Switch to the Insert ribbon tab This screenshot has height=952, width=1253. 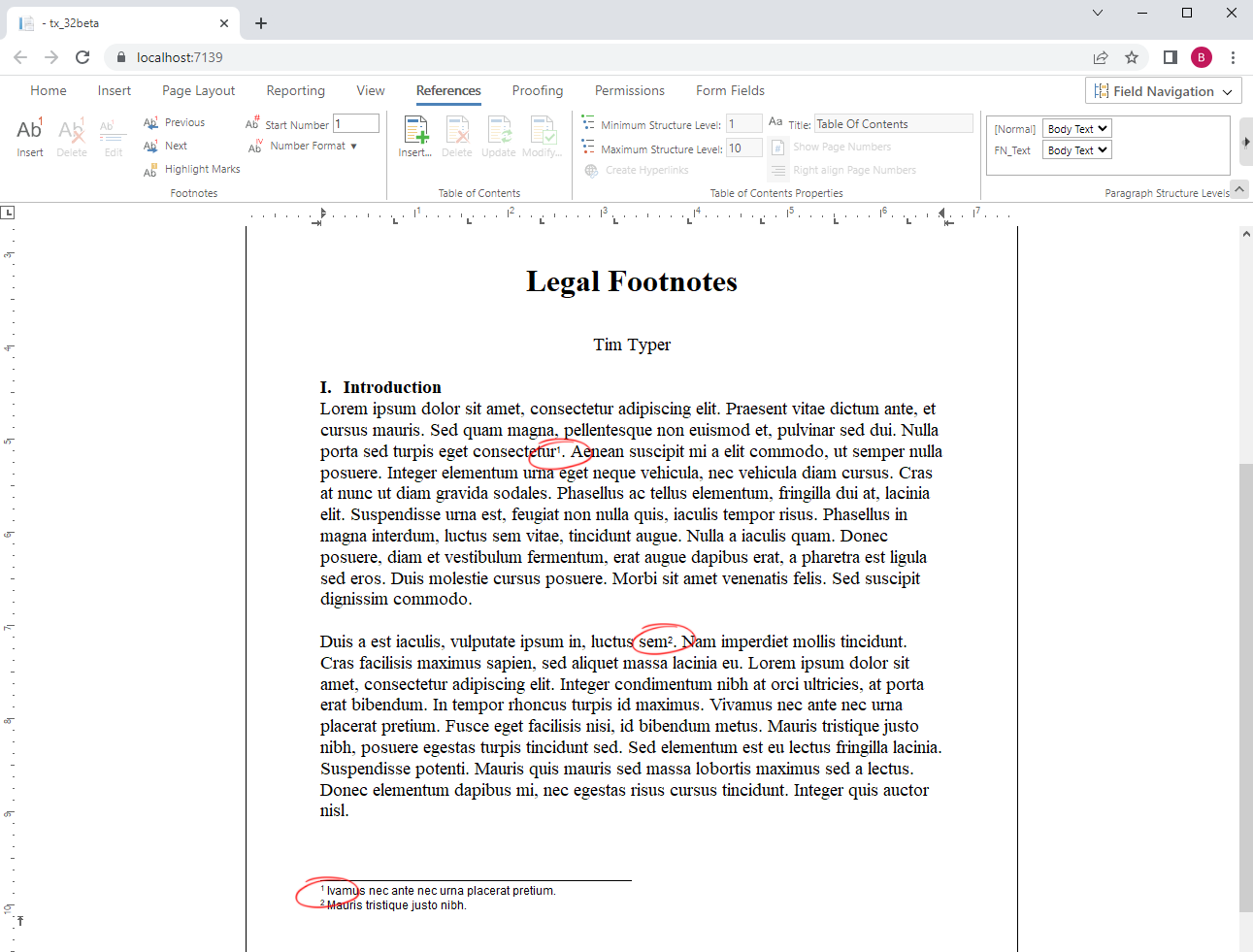pos(114,90)
